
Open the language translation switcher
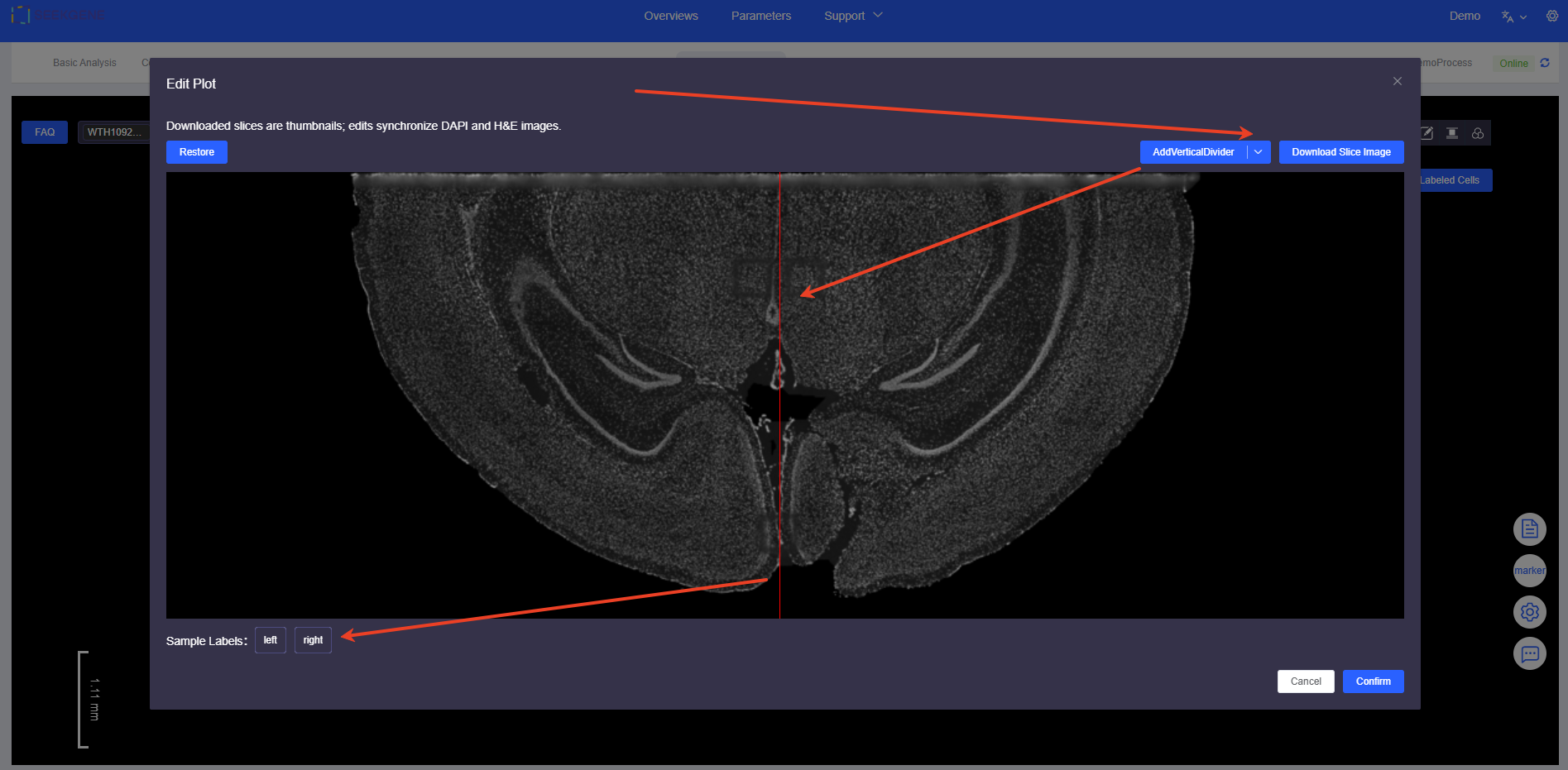(x=1513, y=17)
